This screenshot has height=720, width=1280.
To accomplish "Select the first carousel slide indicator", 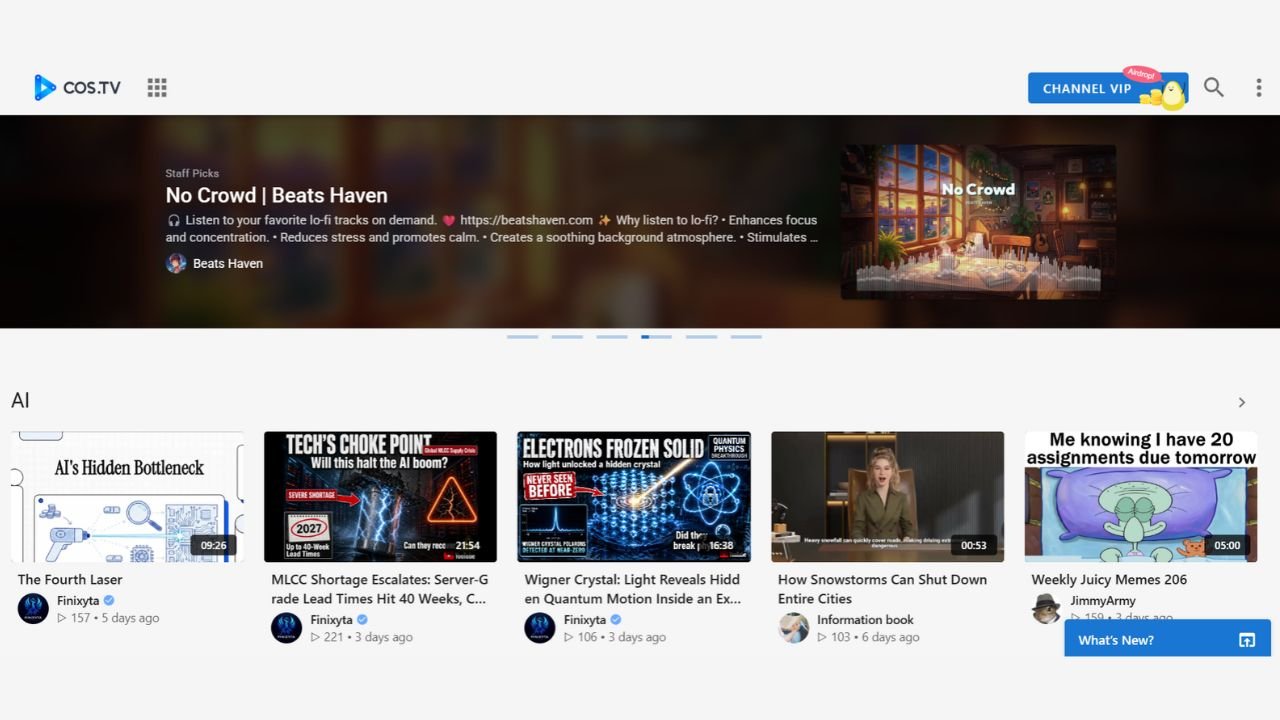I will [522, 337].
